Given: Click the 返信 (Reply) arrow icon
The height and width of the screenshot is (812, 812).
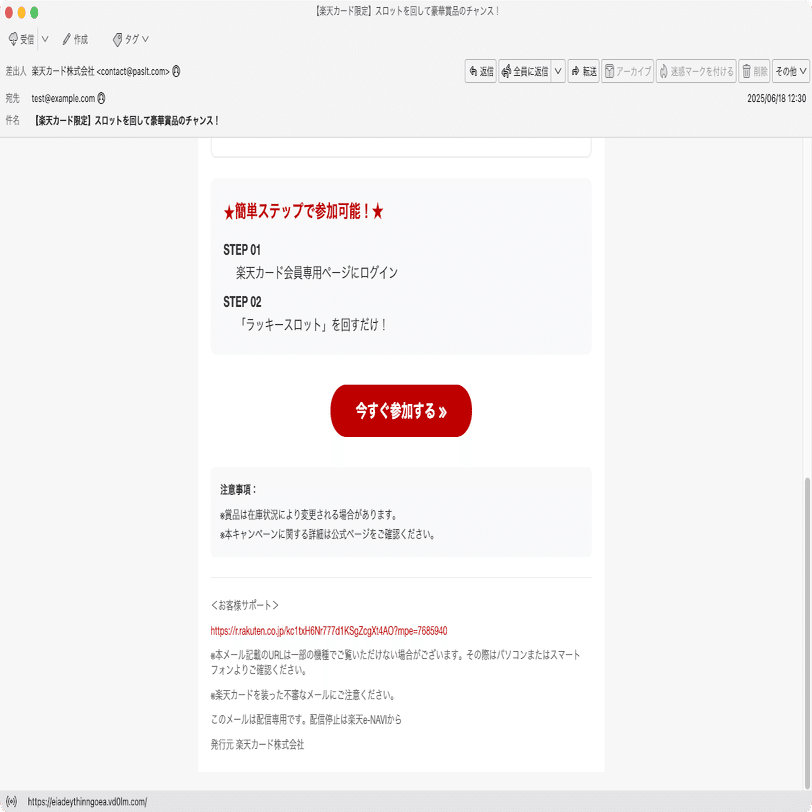Looking at the screenshot, I should point(473,71).
